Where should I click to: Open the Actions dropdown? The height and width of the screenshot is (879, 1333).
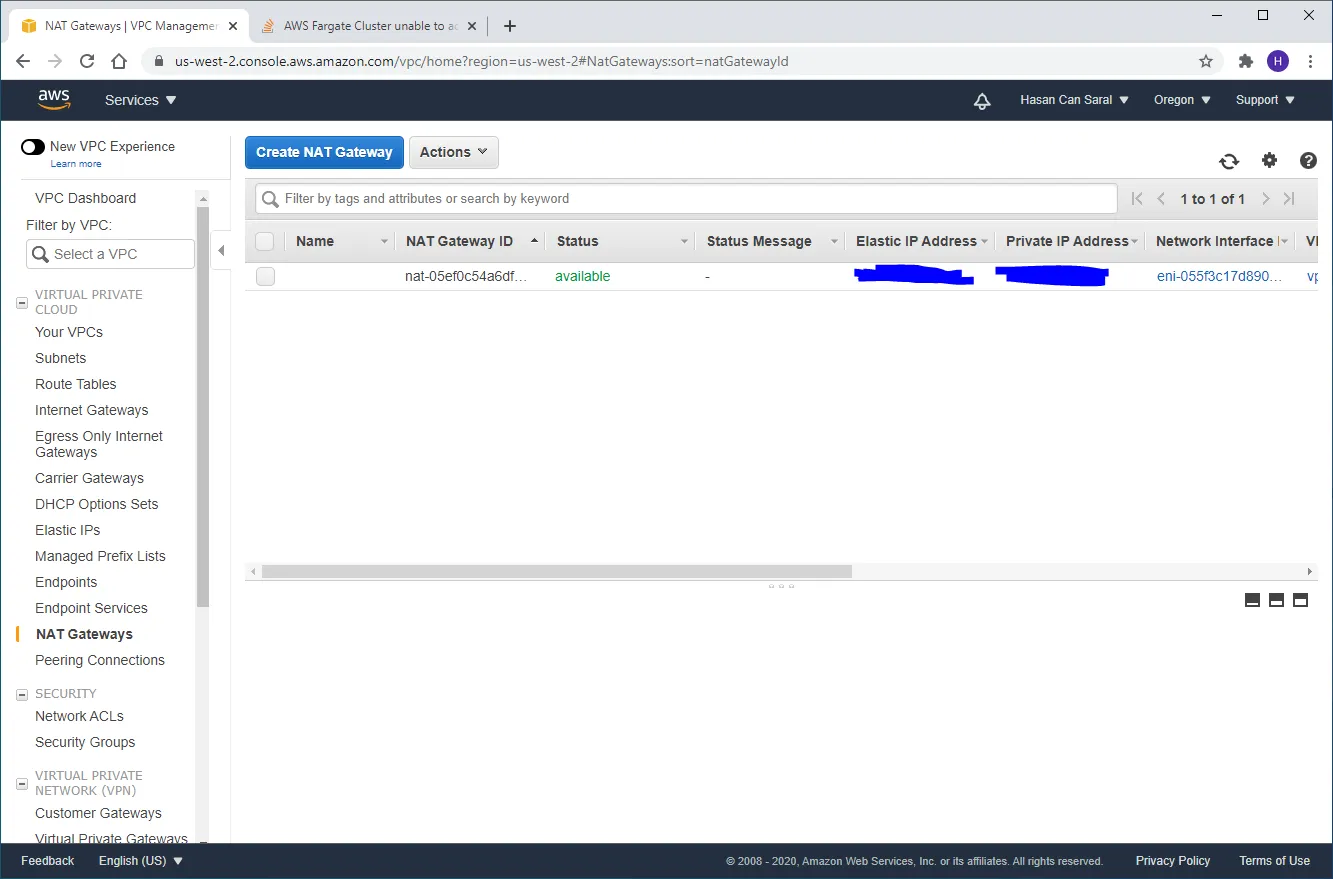[x=454, y=152]
